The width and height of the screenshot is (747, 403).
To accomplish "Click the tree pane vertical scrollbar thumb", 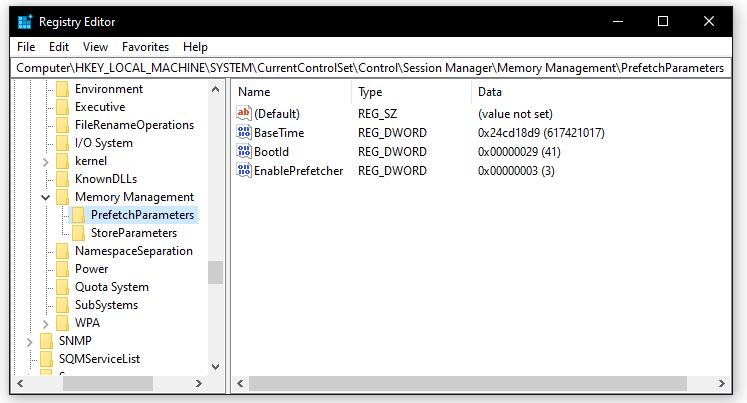I will click(215, 272).
